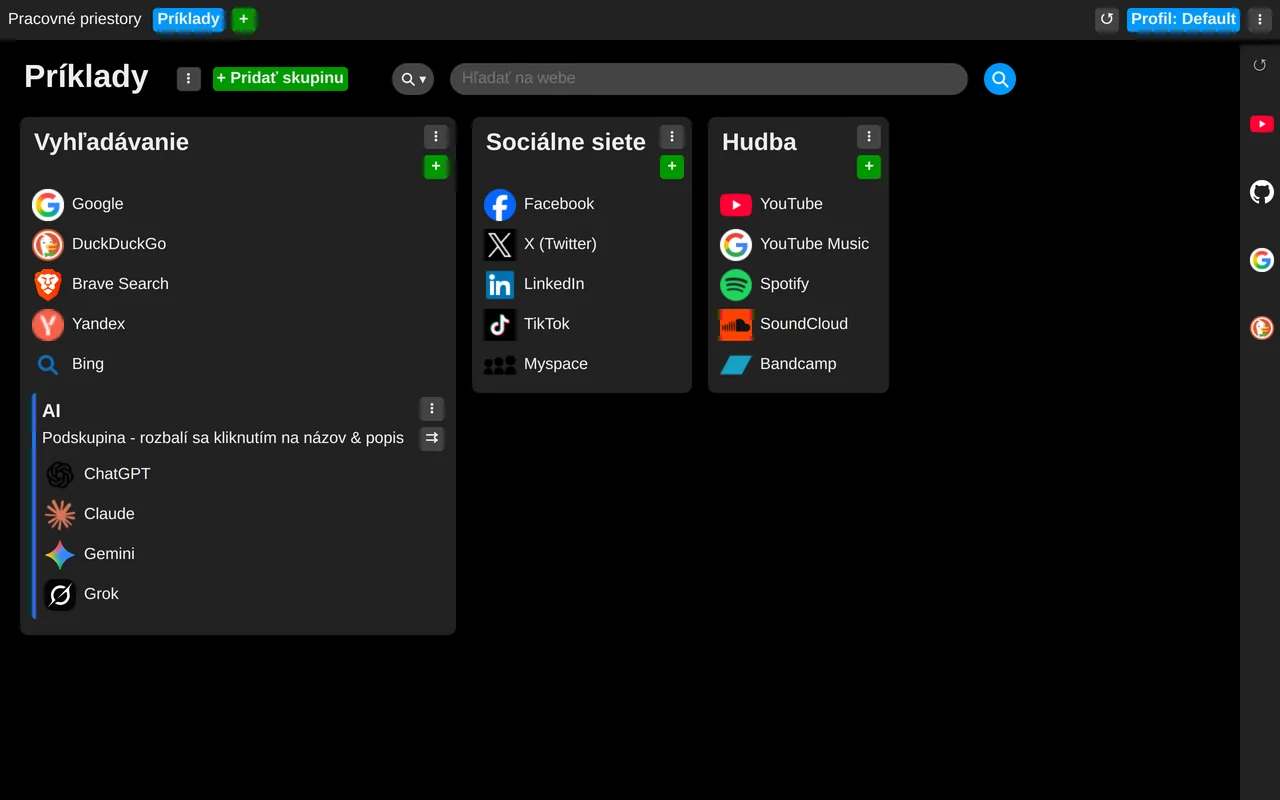
Task: Open the Príklady workspace options menu
Action: coord(189,79)
